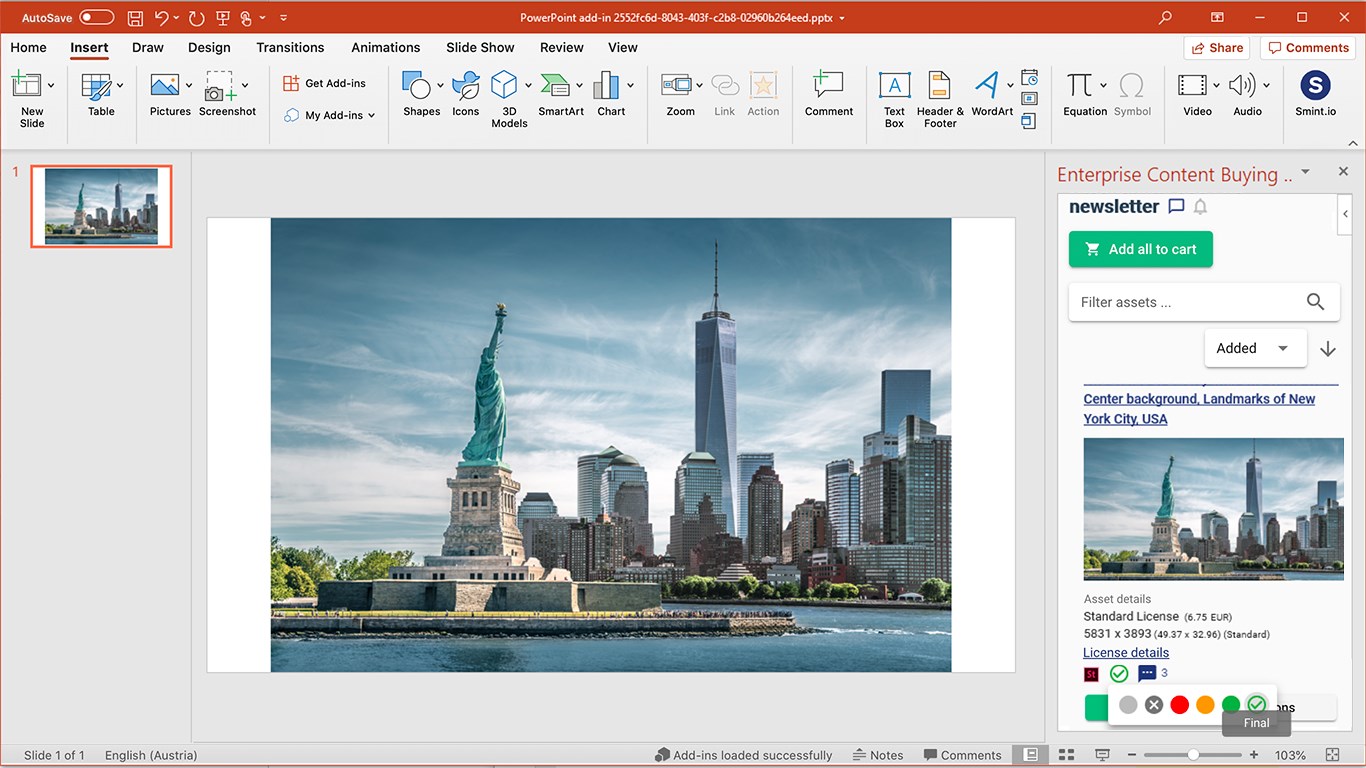The width and height of the screenshot is (1366, 768).
Task: Switch to the Home tab
Action: 28,47
